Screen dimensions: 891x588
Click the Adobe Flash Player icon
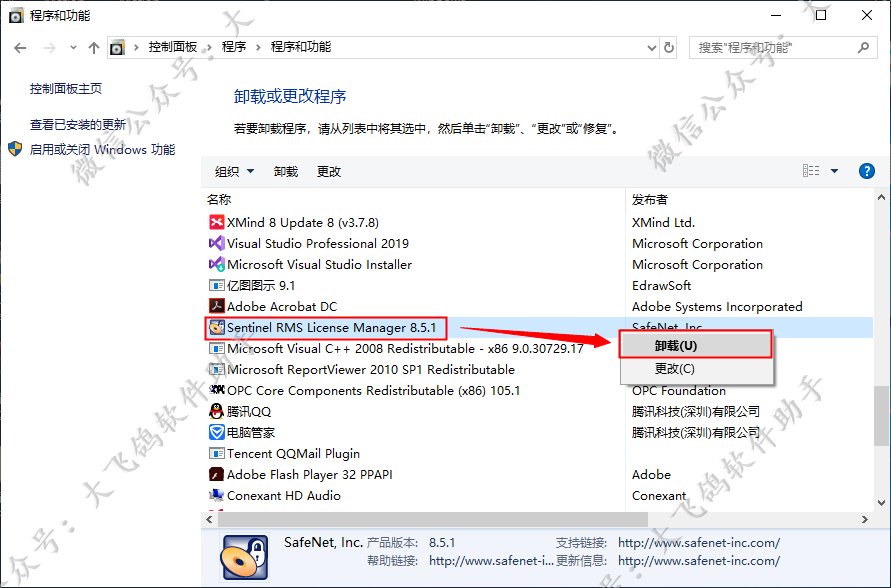tap(216, 474)
